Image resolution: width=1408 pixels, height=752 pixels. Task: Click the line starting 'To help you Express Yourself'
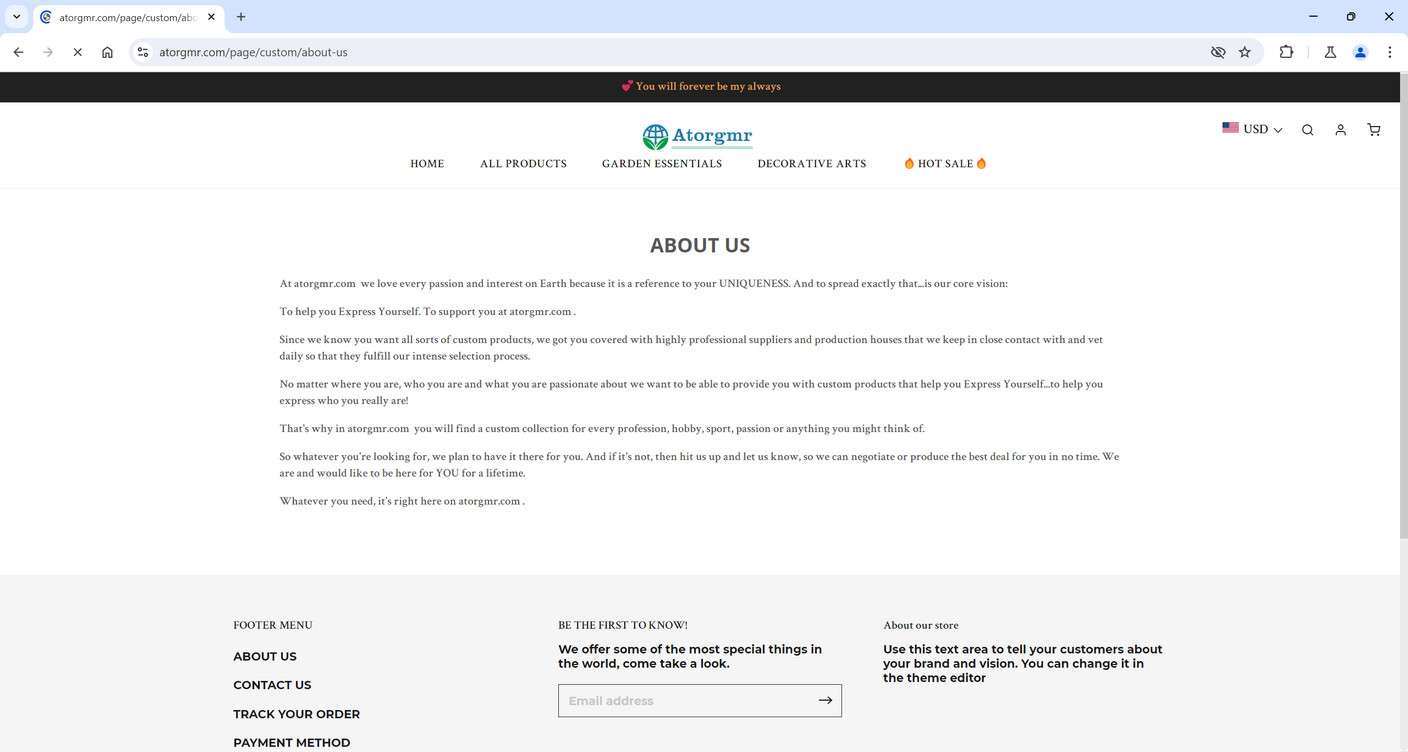428,312
